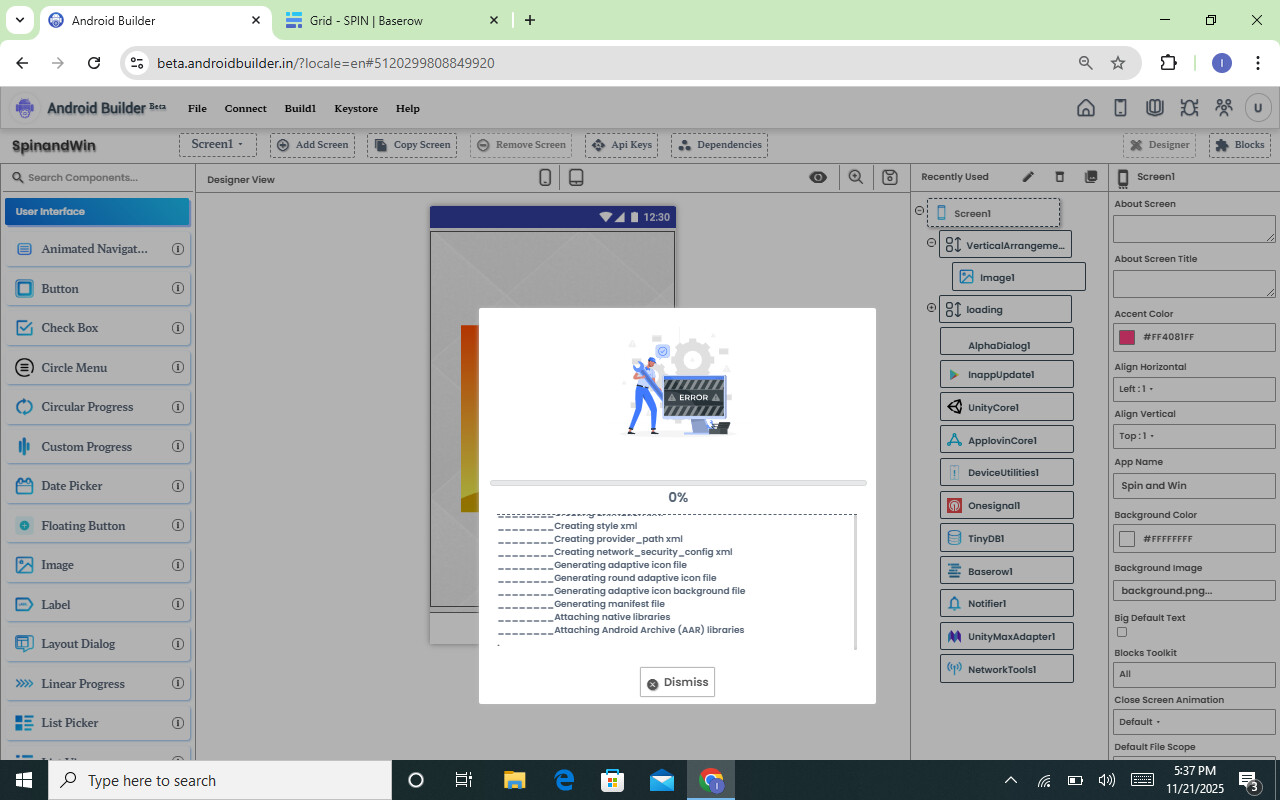Click the trash delete icon in component tree
This screenshot has height=800, width=1280.
pyautogui.click(x=1060, y=177)
